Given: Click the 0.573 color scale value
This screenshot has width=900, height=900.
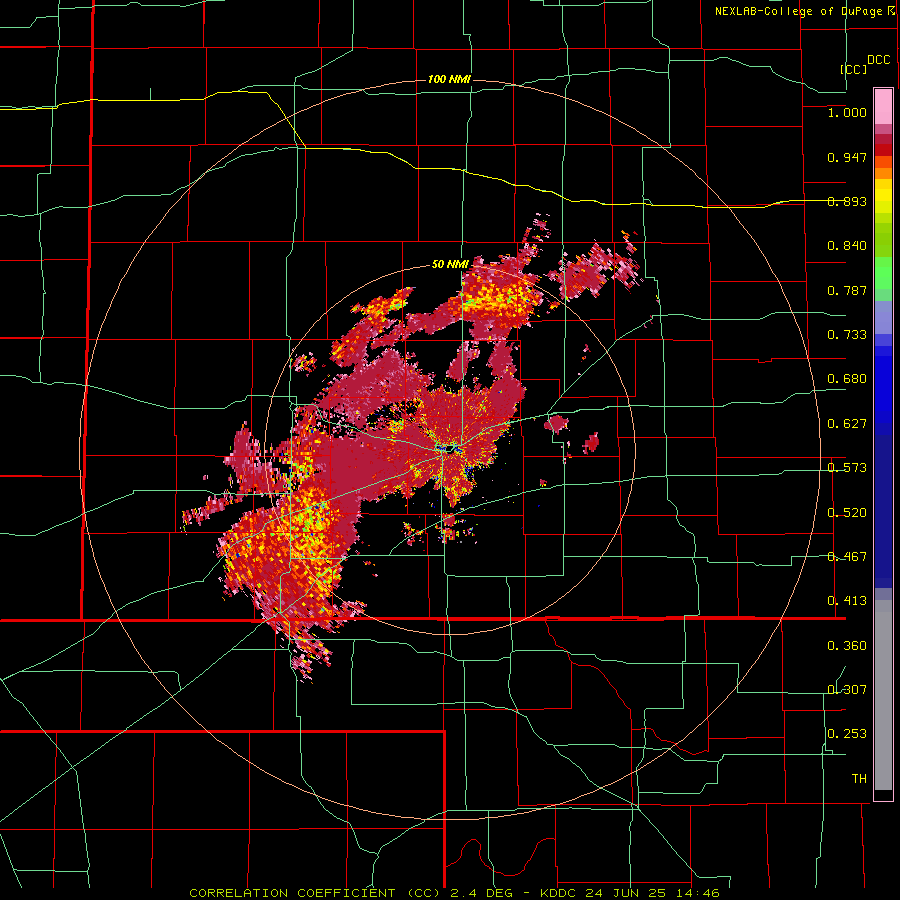Looking at the screenshot, I should [x=847, y=468].
